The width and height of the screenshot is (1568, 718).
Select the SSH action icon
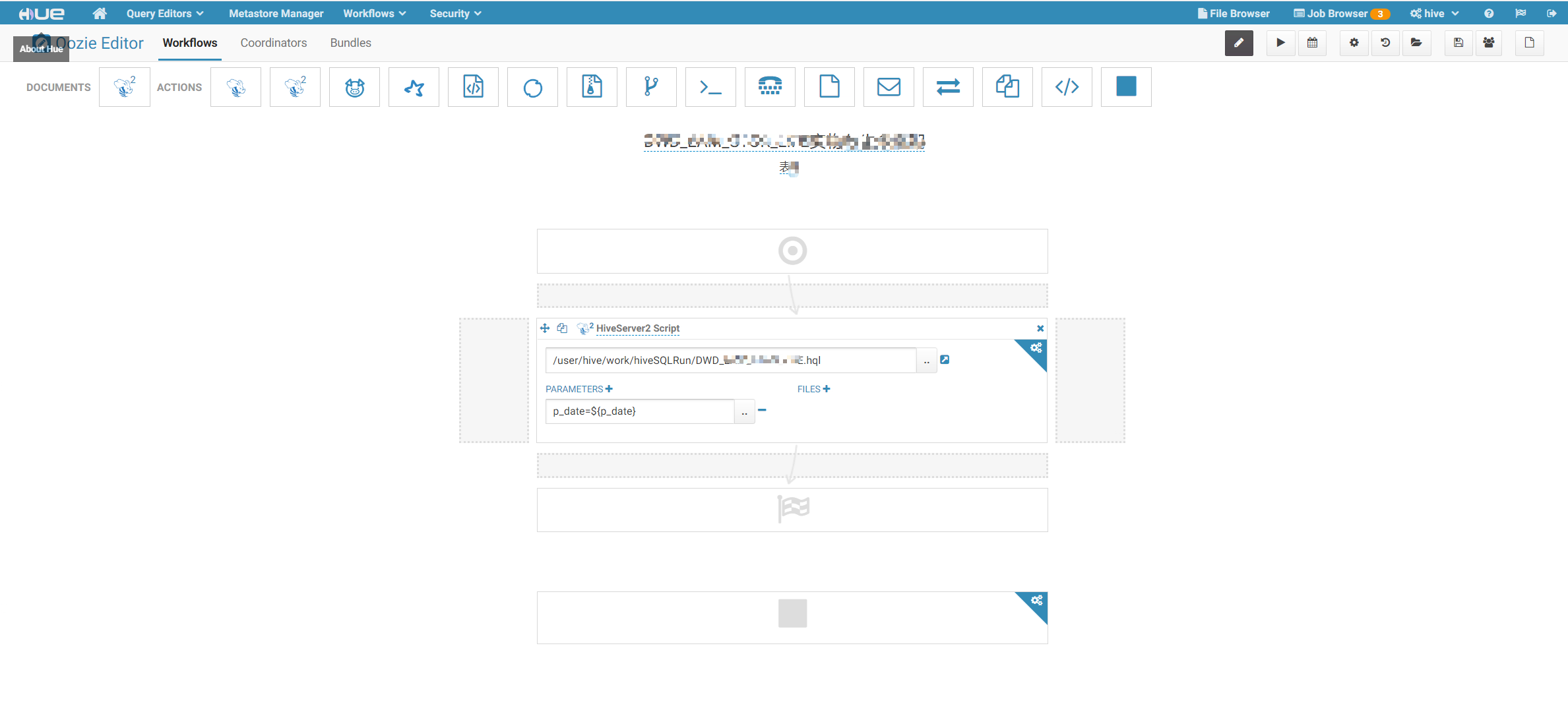770,87
